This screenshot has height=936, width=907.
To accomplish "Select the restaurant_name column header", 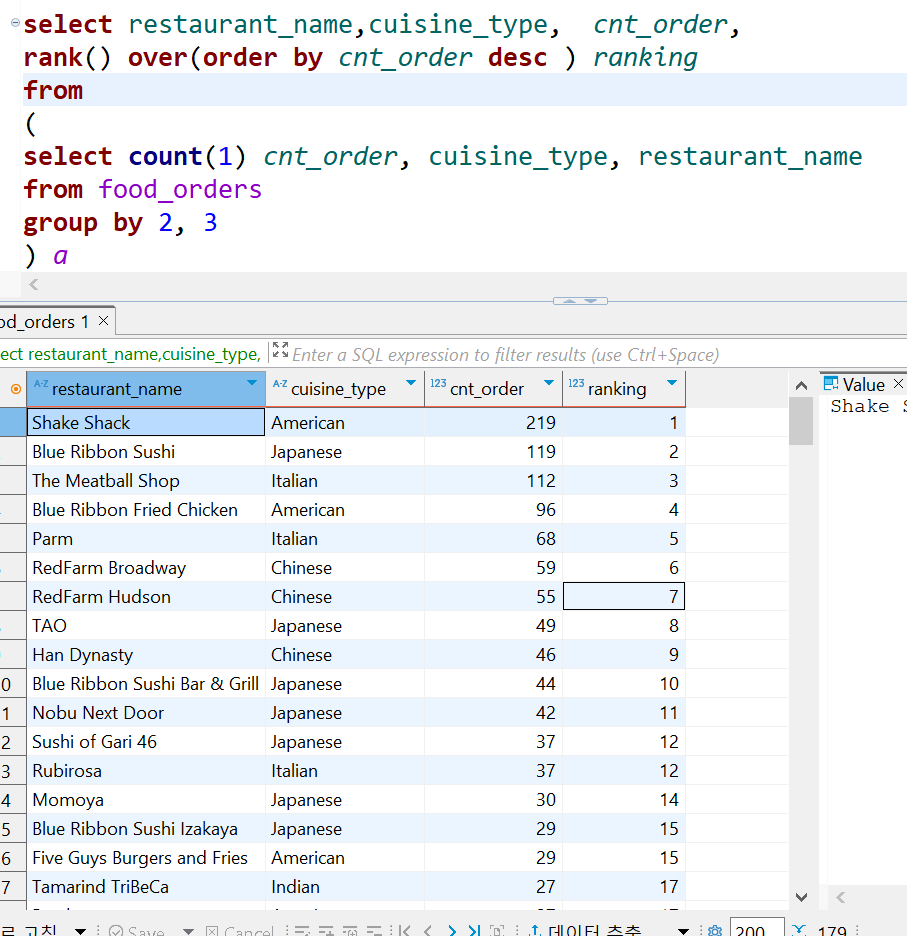I will coord(146,389).
